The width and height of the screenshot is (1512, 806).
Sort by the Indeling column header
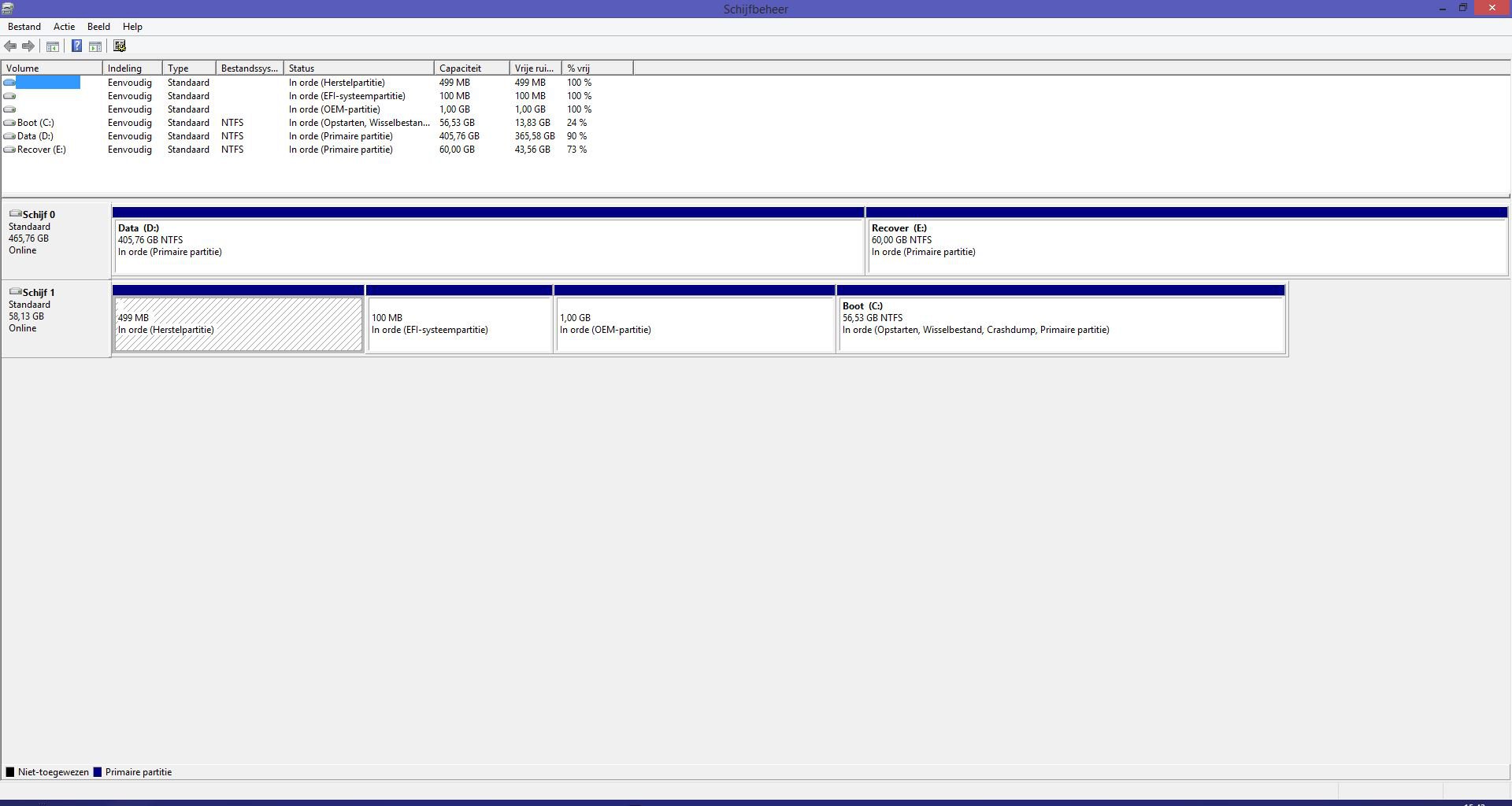[132, 68]
